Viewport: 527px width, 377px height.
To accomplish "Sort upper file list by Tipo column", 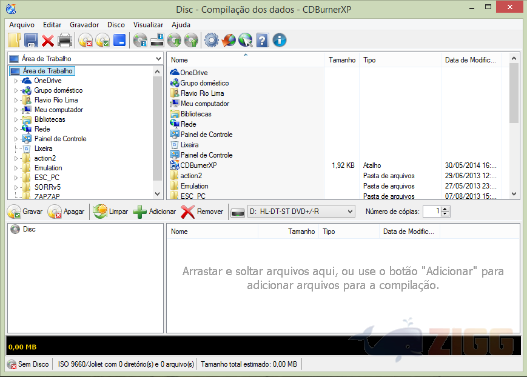I will 400,60.
